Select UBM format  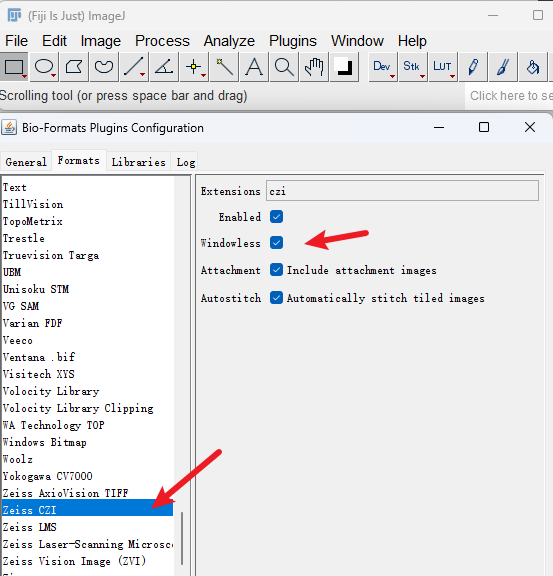click(x=87, y=272)
